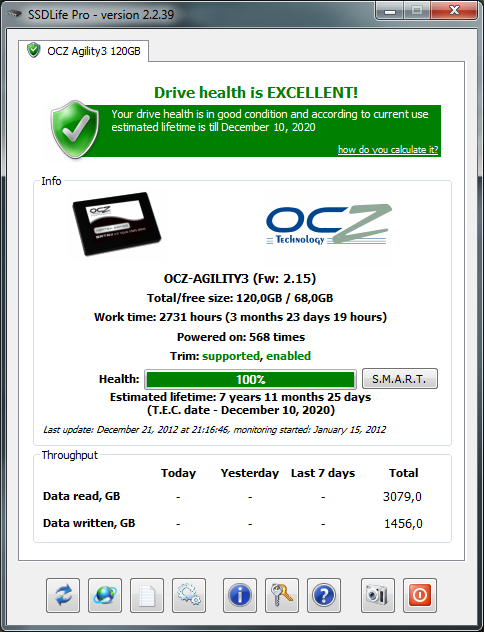
Task: Click the 'Work time: 2731 hours' line
Action: pos(240,317)
